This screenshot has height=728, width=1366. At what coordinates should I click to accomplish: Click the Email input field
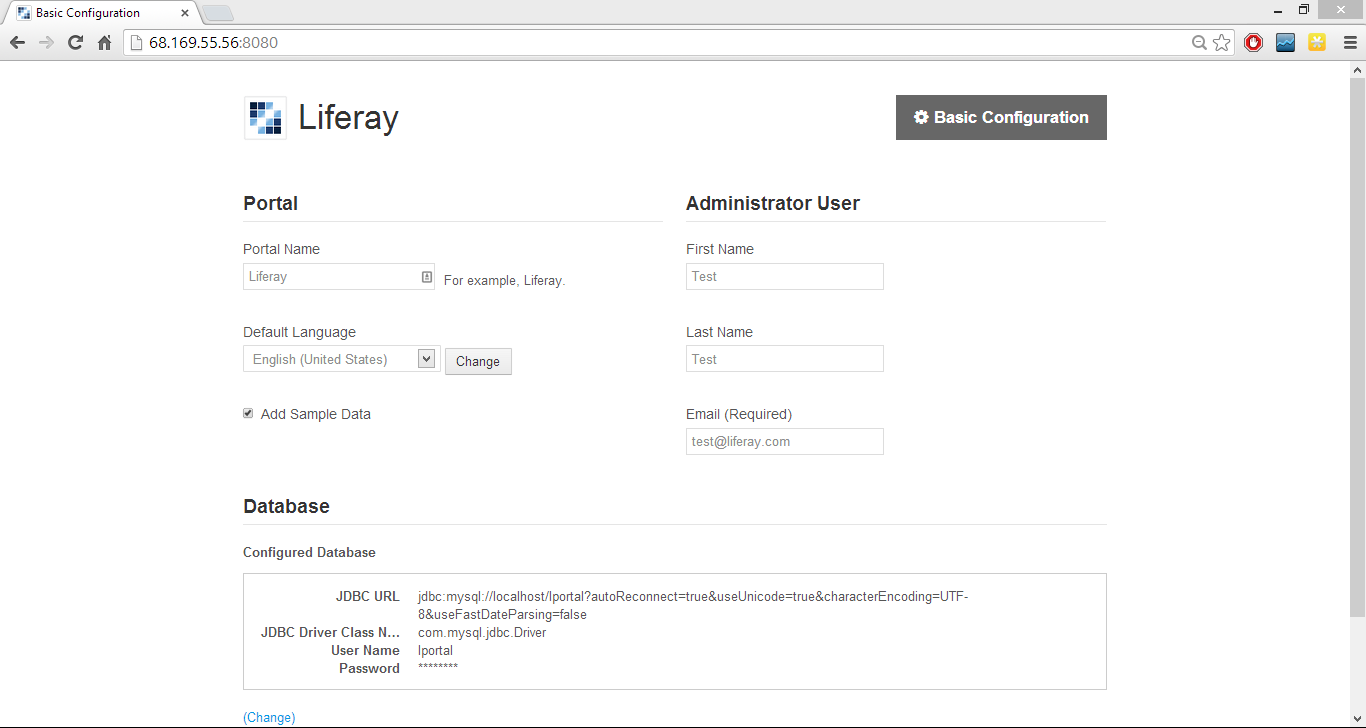(x=785, y=441)
